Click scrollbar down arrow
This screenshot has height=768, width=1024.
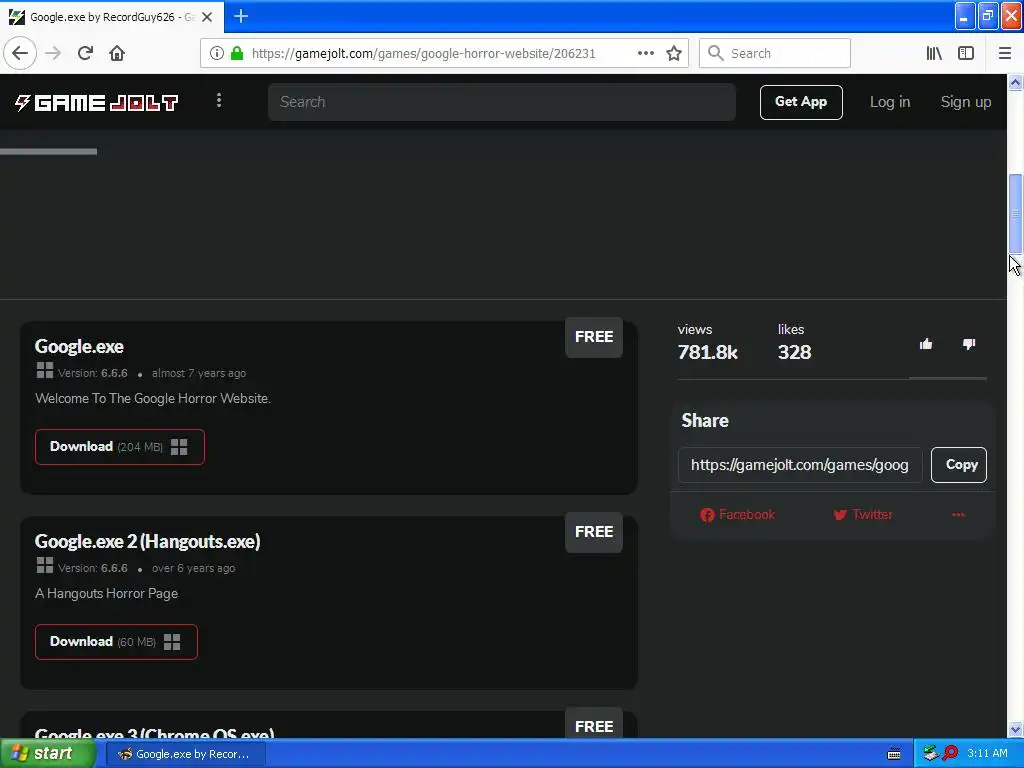tap(1015, 729)
